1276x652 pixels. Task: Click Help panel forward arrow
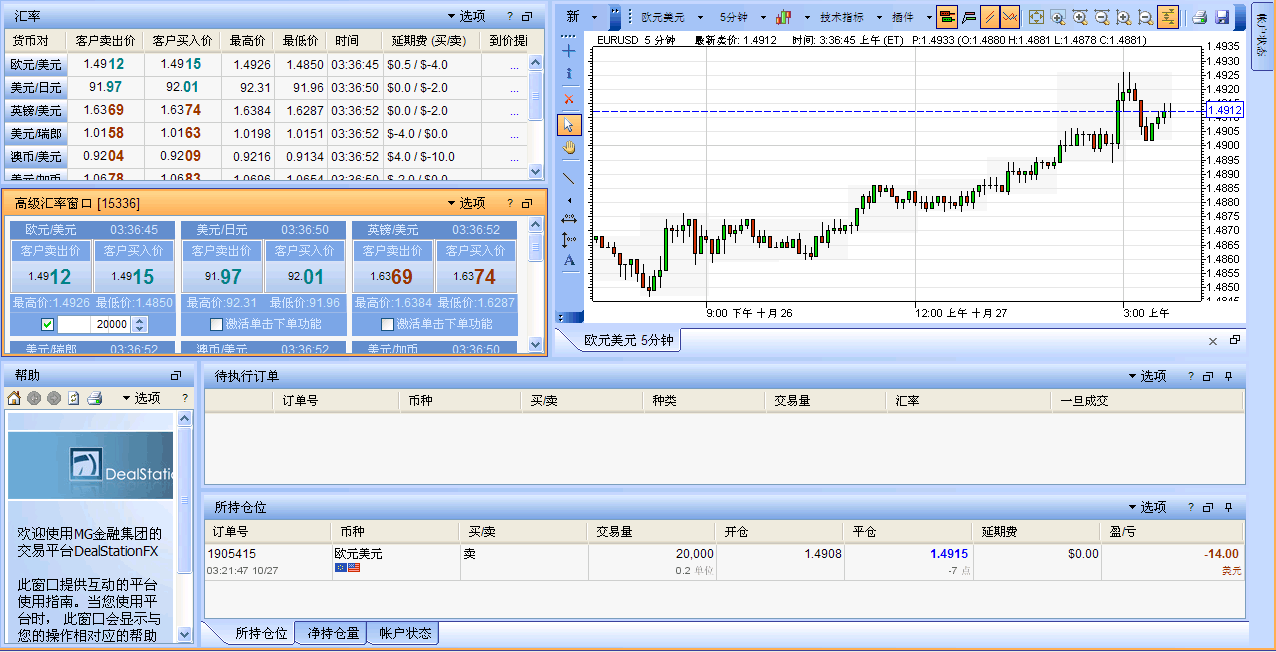[x=54, y=398]
